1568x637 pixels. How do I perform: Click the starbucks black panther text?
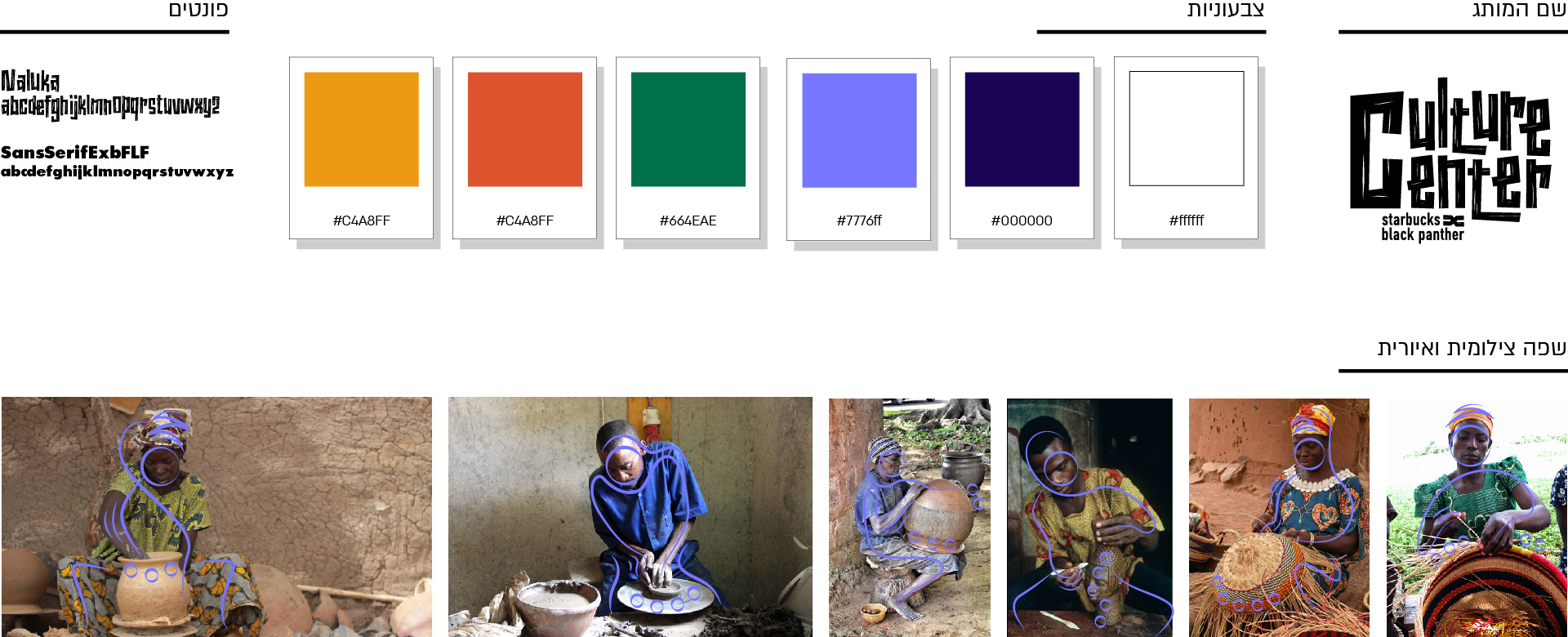1422,227
